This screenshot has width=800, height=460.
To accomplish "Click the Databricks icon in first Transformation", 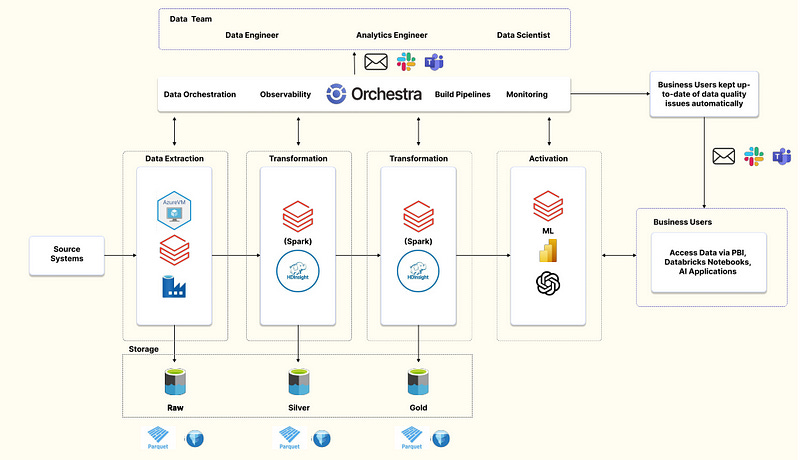I will [298, 216].
